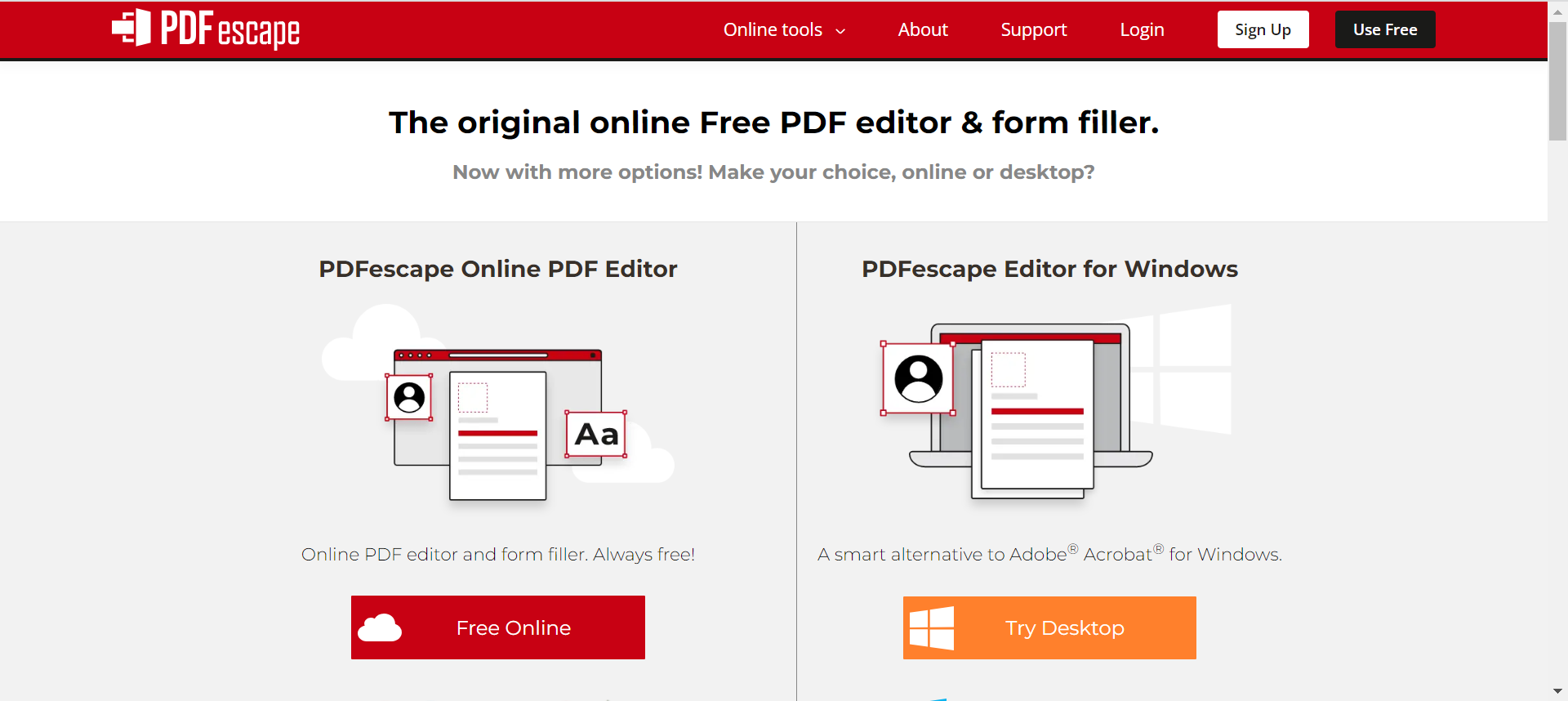Image resolution: width=1568 pixels, height=701 pixels.
Task: Click the Login link
Action: click(x=1142, y=30)
